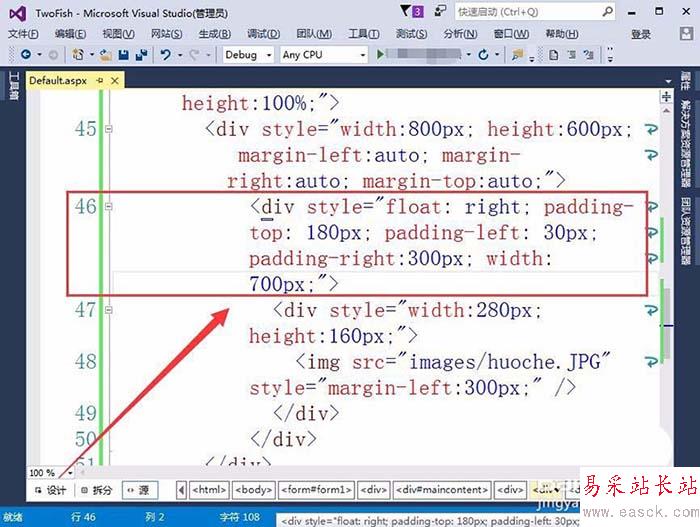Click the New Project toolbar icon
This screenshot has width=700, height=527.
tap(78, 54)
